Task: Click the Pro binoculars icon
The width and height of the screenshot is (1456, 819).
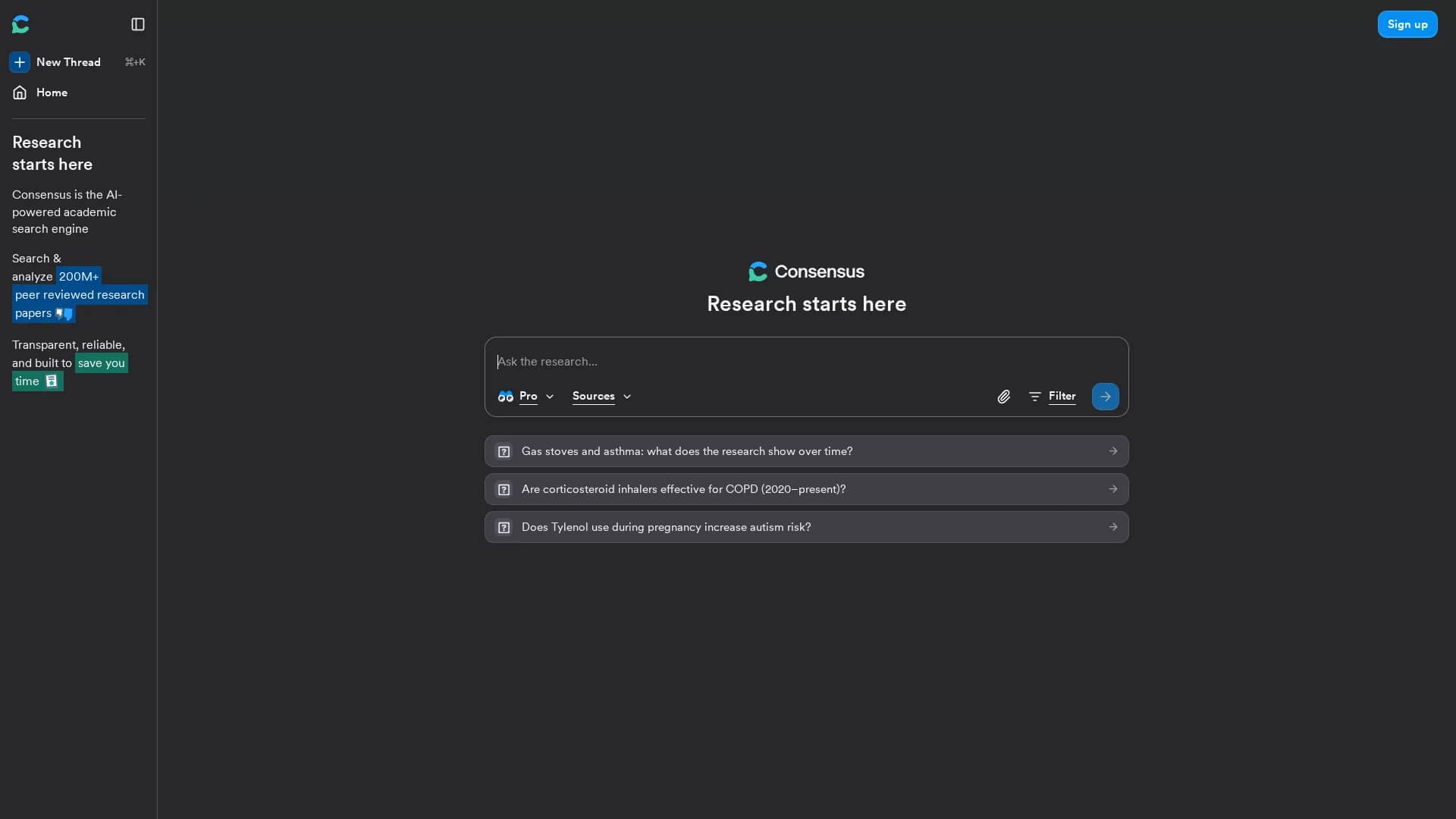Action: click(x=506, y=397)
